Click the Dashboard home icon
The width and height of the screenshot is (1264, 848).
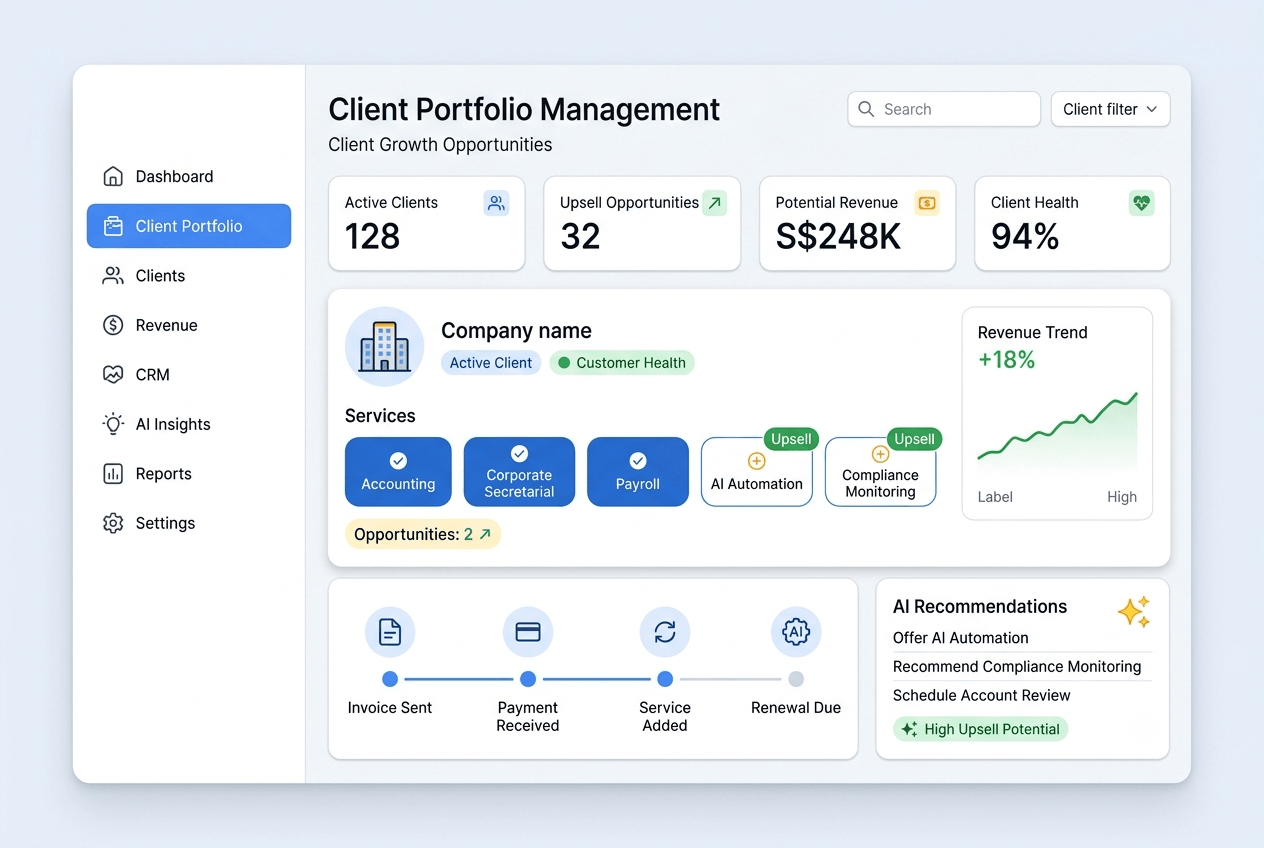tap(113, 177)
